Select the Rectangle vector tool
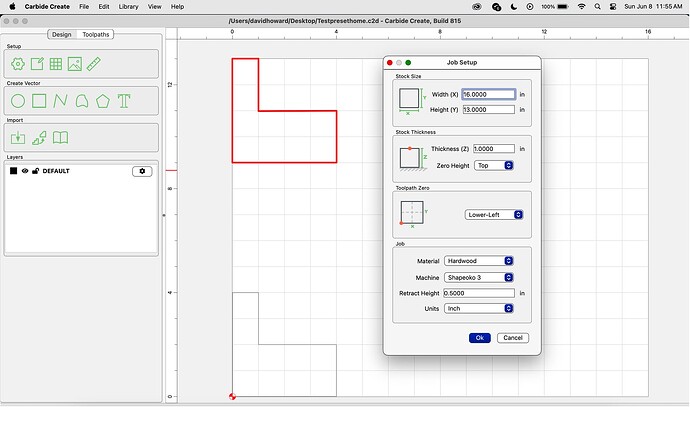690x445 pixels. pos(39,101)
